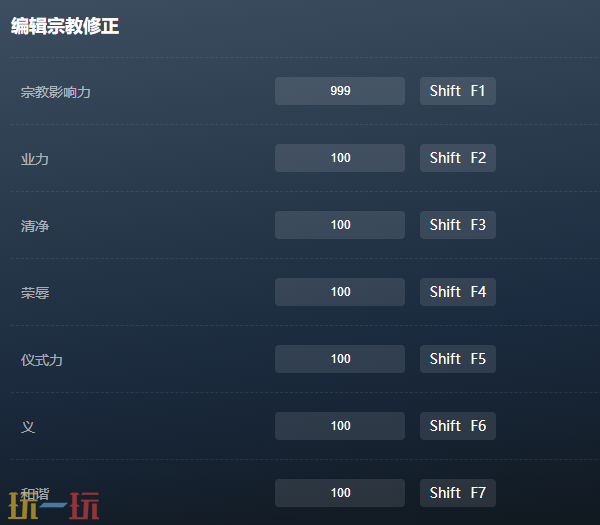Click the 宗教影响力 label

pos(55,92)
